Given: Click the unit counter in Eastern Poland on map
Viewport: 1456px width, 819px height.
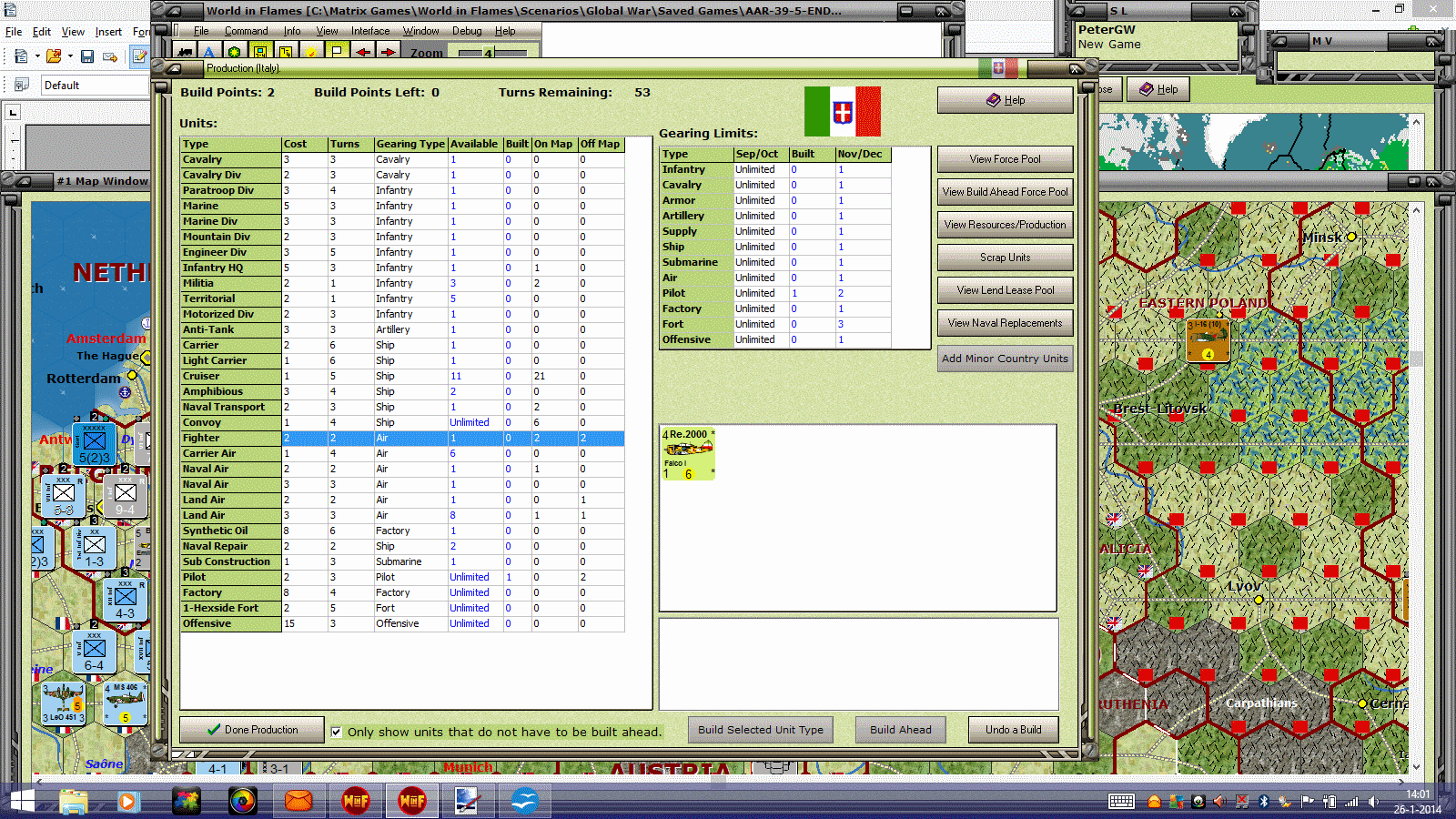Looking at the screenshot, I should (x=1208, y=341).
